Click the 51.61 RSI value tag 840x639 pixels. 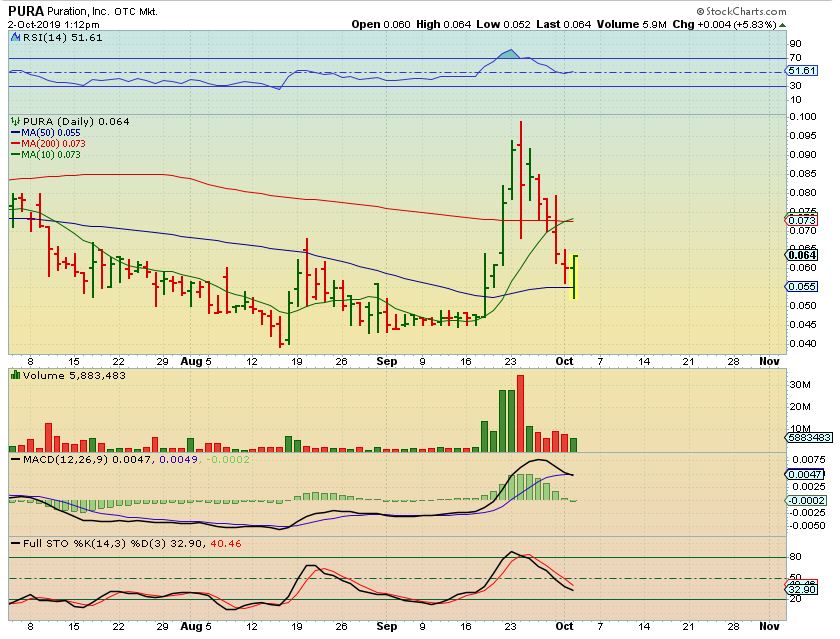[x=801, y=71]
